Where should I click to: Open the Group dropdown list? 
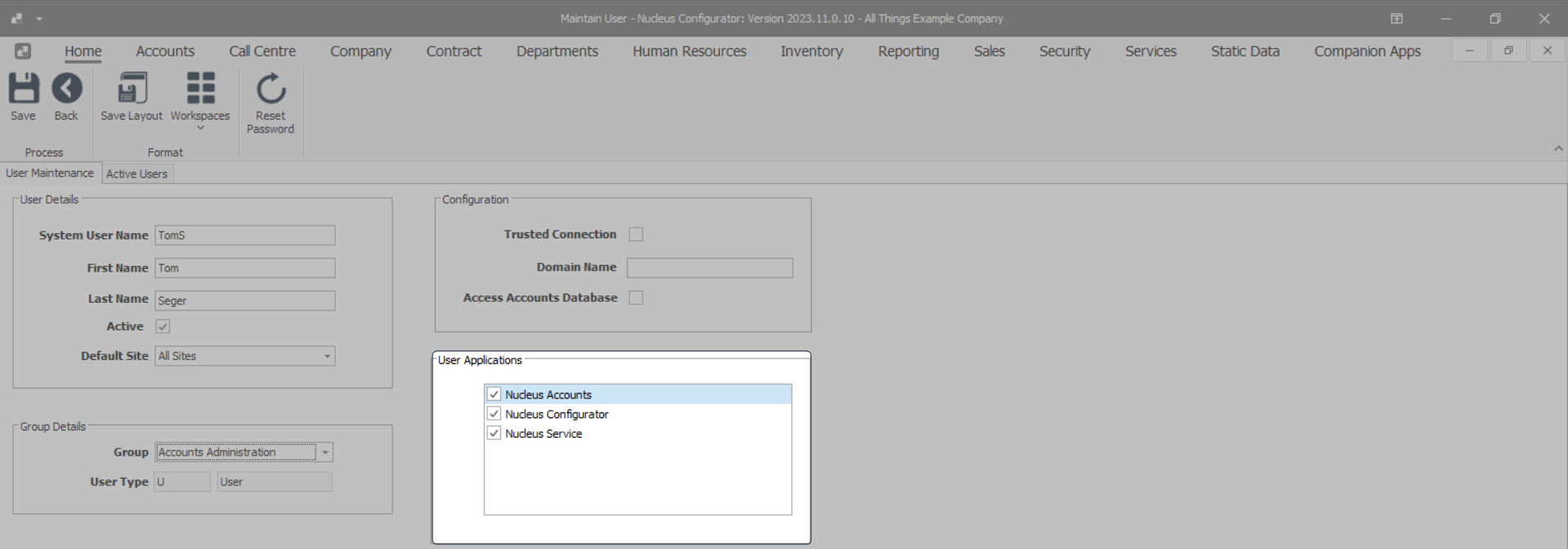click(325, 452)
